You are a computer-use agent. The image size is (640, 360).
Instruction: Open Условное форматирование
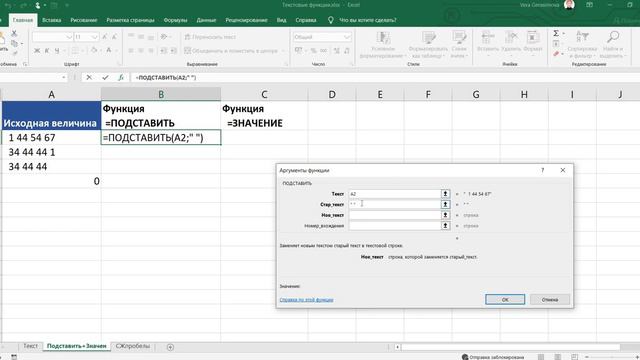click(383, 44)
